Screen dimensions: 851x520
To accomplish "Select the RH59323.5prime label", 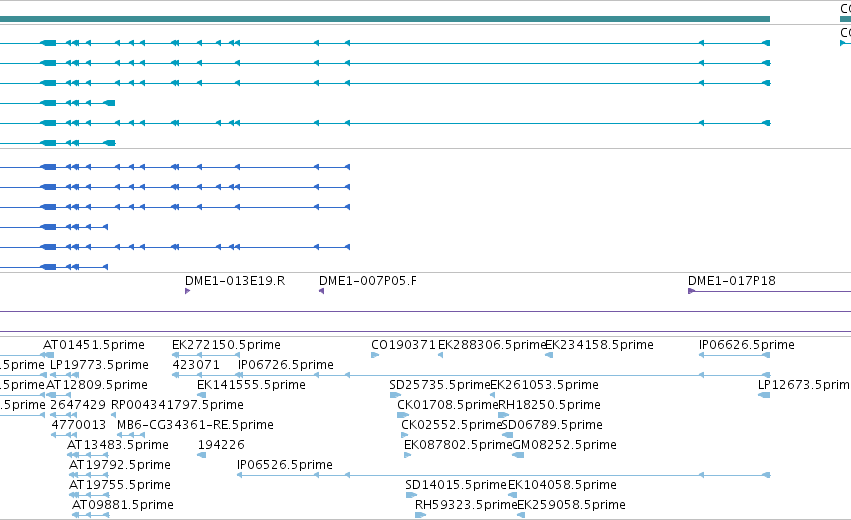I will pos(466,505).
